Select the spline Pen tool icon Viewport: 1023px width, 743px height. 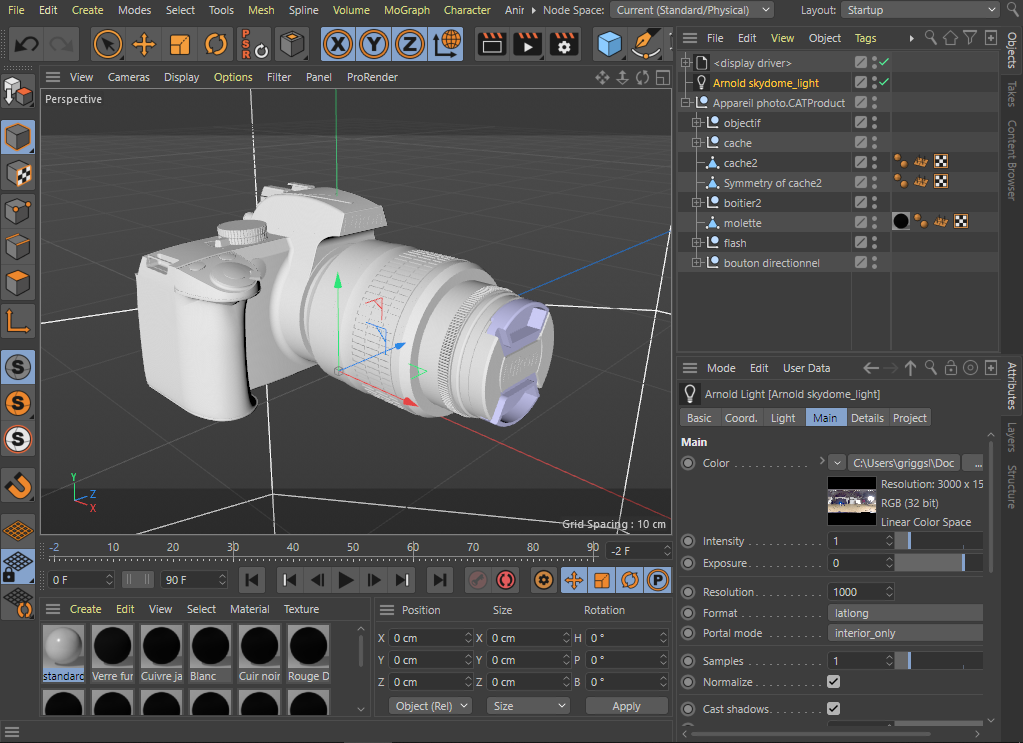click(x=644, y=43)
